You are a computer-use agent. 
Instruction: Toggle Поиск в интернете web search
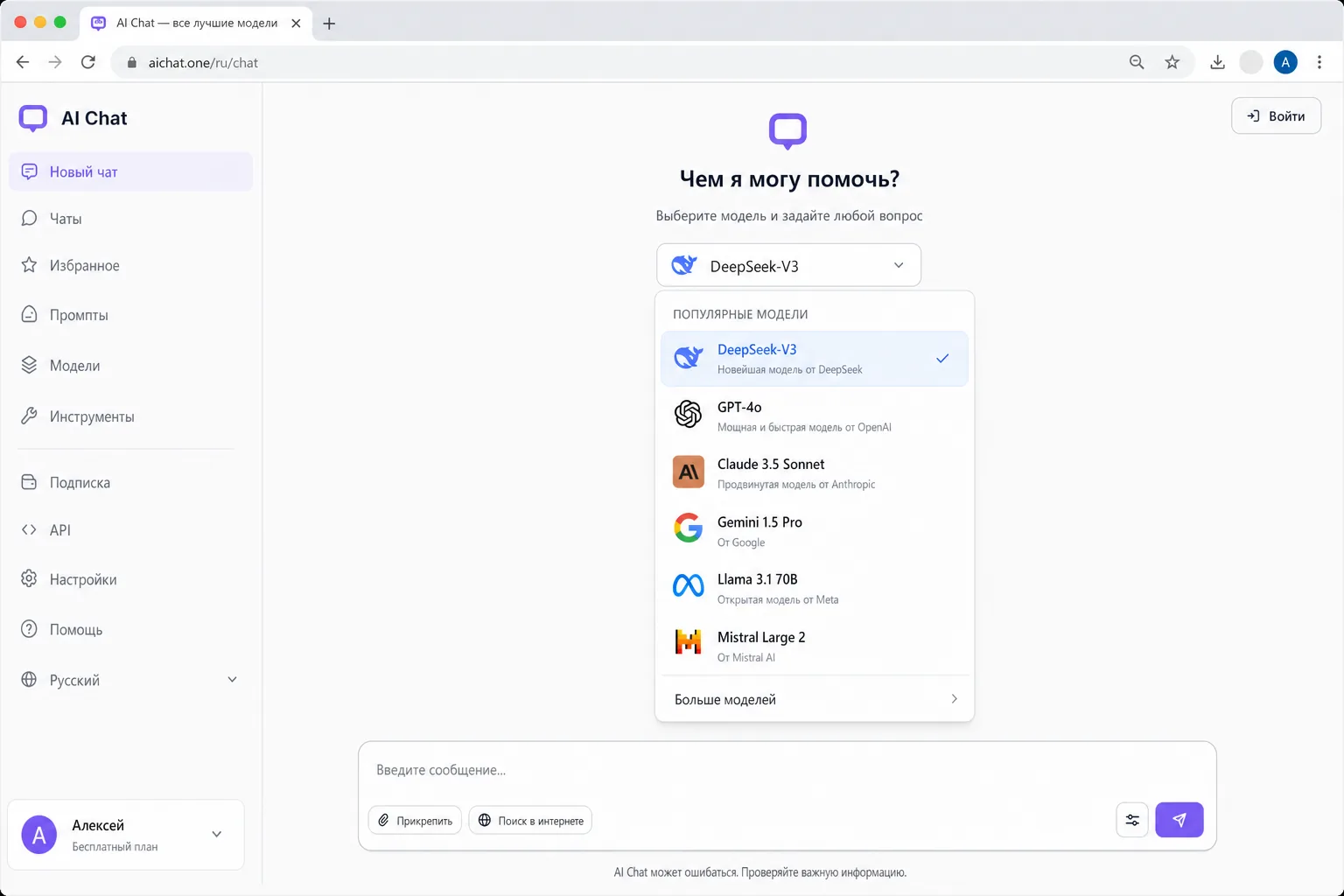pyautogui.click(x=530, y=821)
